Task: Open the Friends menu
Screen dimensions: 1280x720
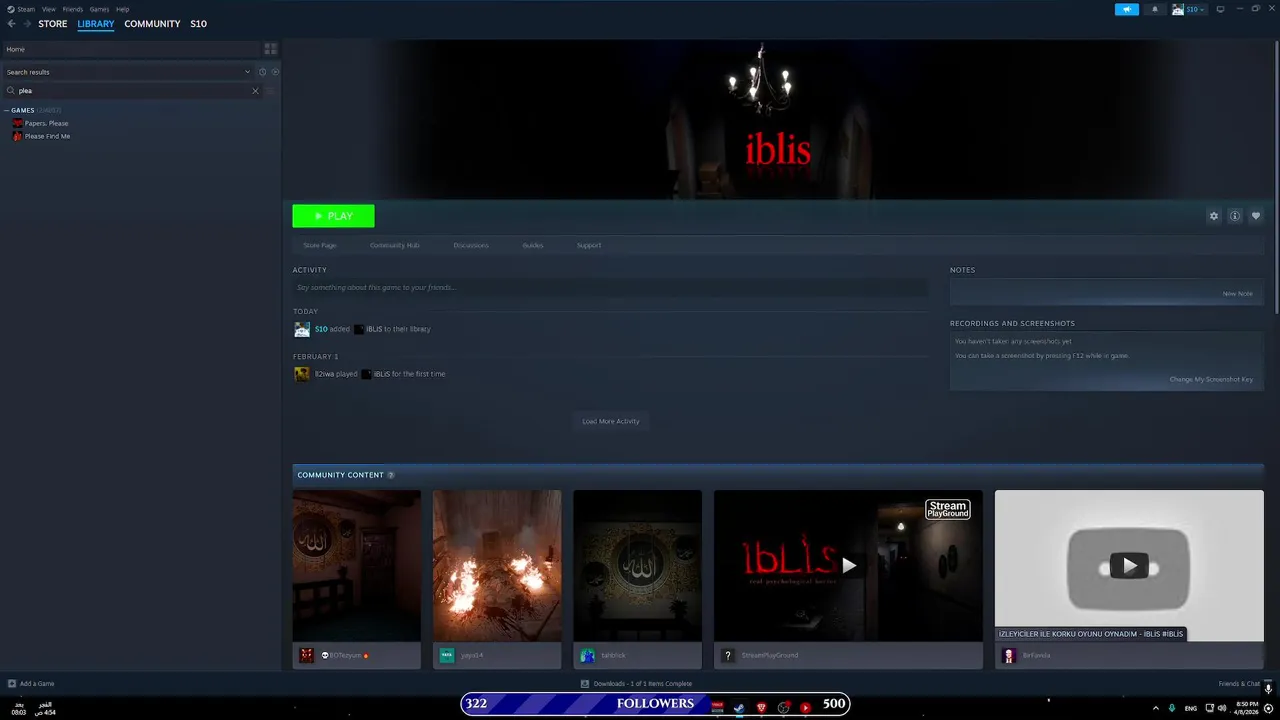Action: coord(73,9)
